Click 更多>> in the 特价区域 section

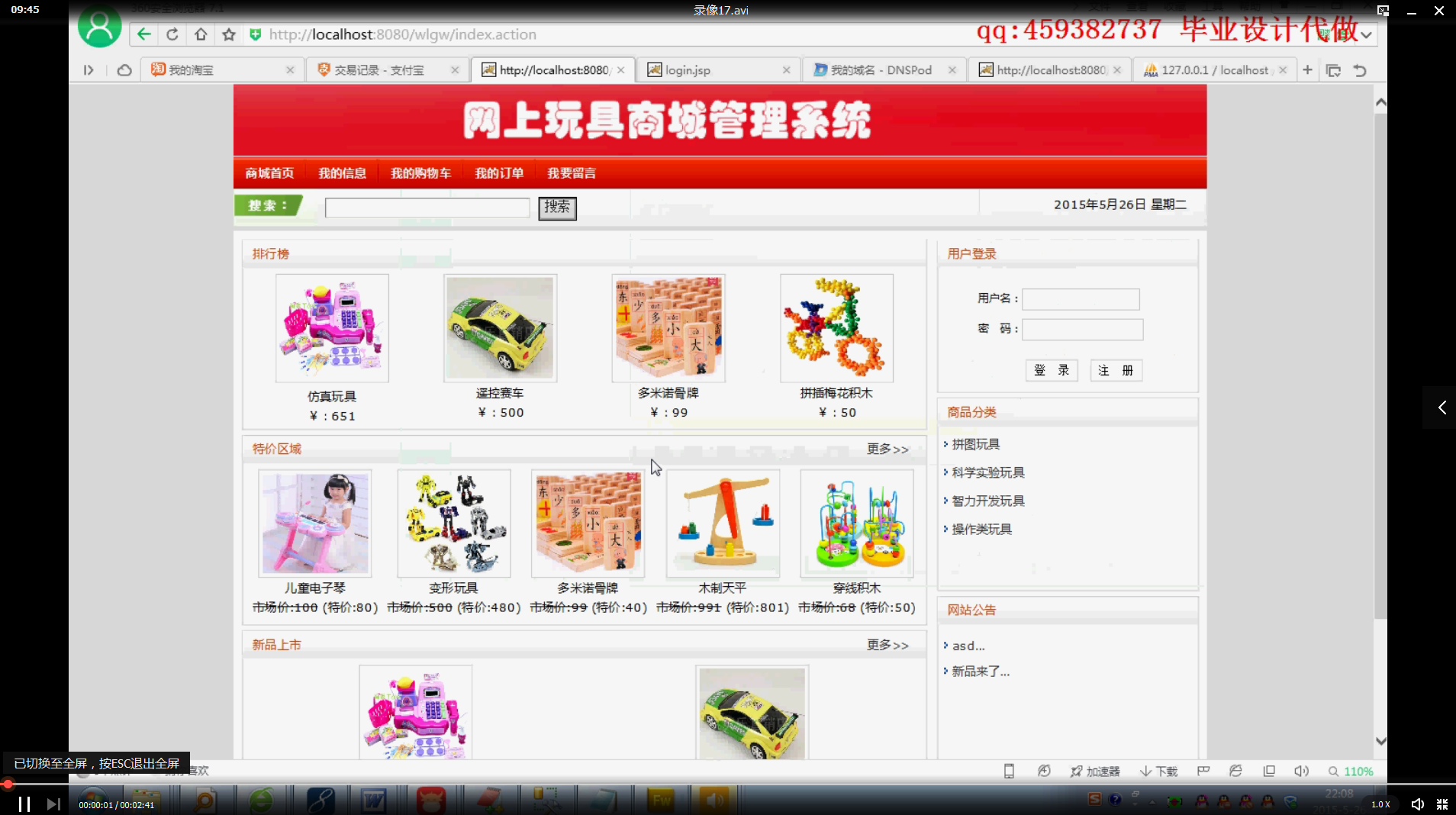tap(887, 449)
